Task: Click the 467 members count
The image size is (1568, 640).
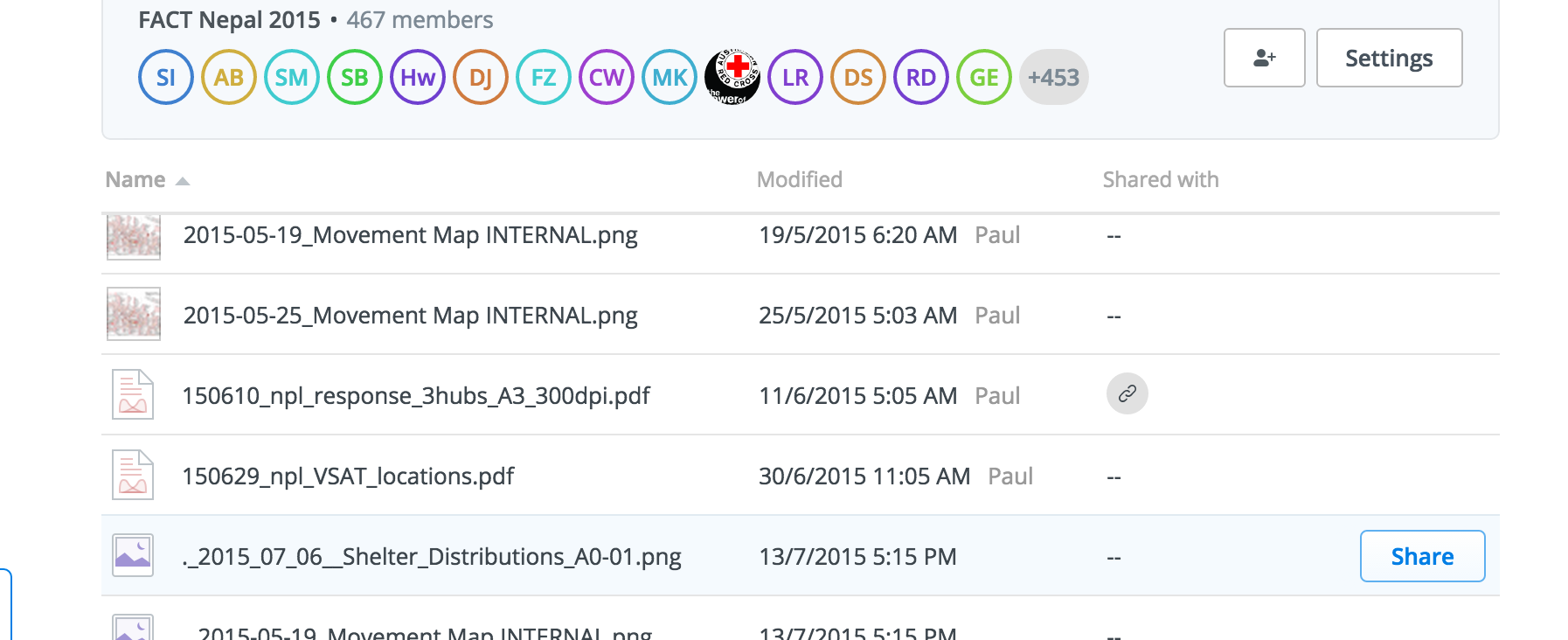Action: point(420,20)
